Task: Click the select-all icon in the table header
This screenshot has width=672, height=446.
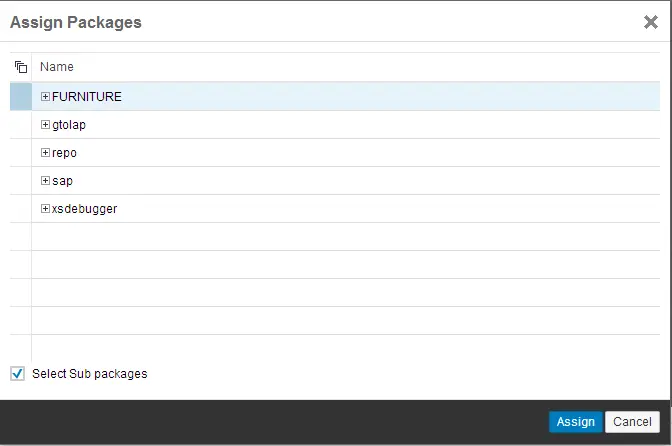Action: 21,68
